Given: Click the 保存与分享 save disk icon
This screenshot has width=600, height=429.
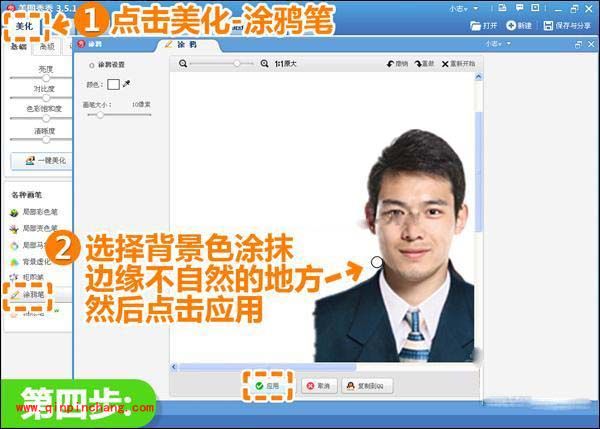Looking at the screenshot, I should pyautogui.click(x=548, y=26).
